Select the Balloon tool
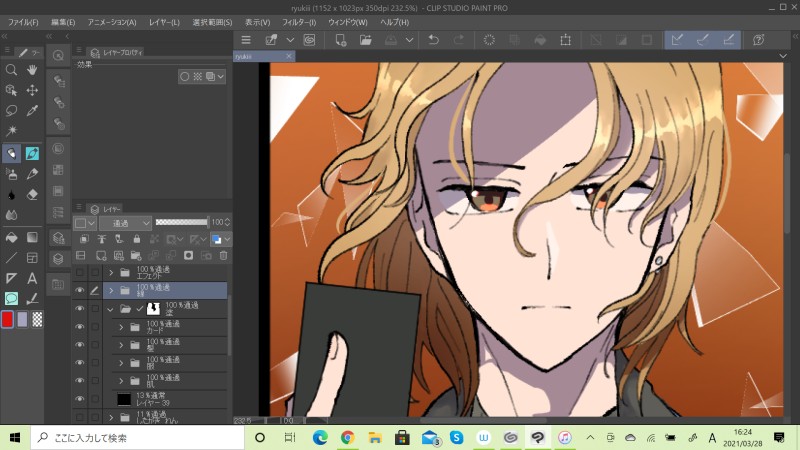This screenshot has width=800, height=450. point(11,298)
